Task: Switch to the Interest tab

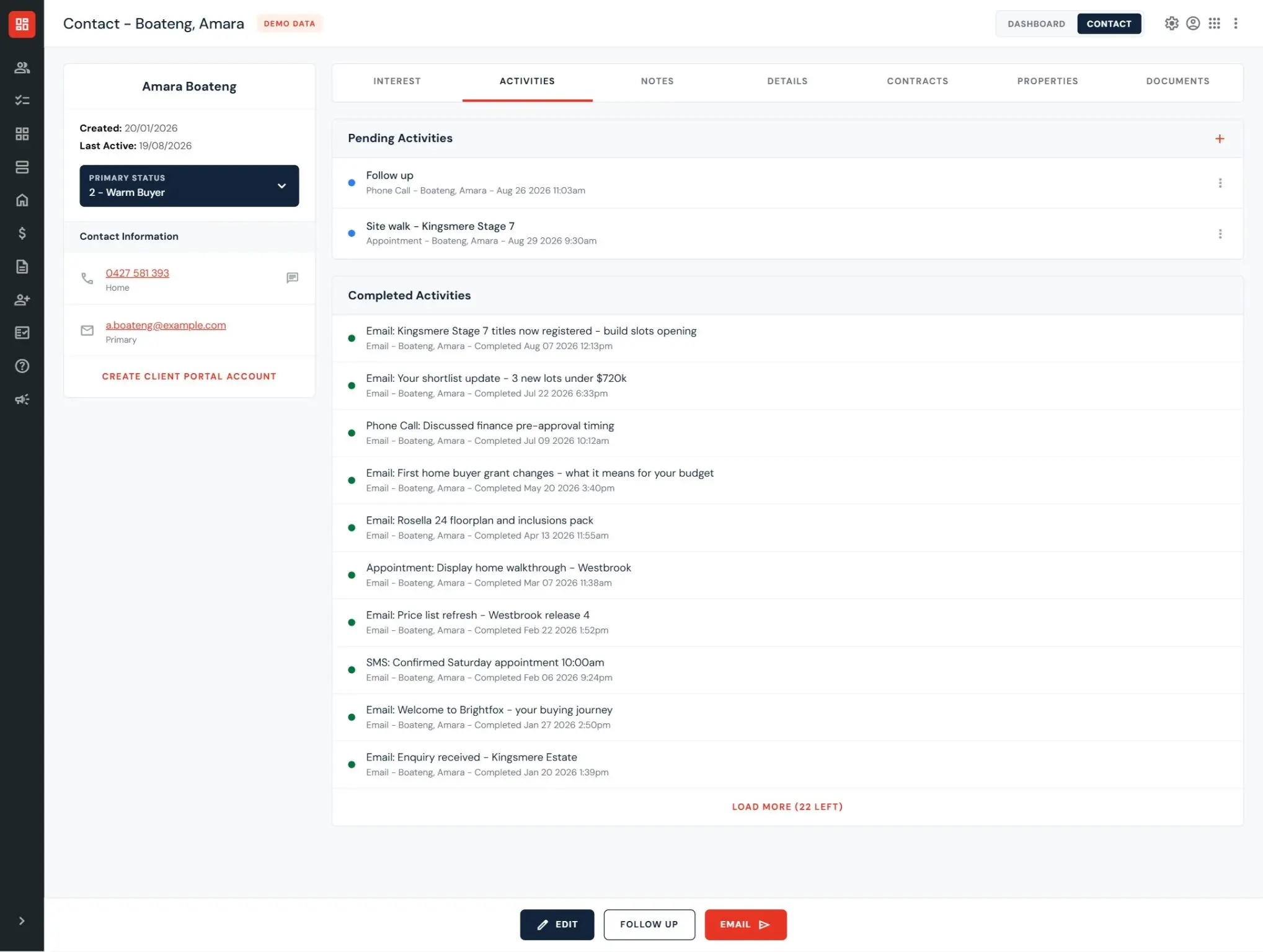Action: pyautogui.click(x=397, y=81)
